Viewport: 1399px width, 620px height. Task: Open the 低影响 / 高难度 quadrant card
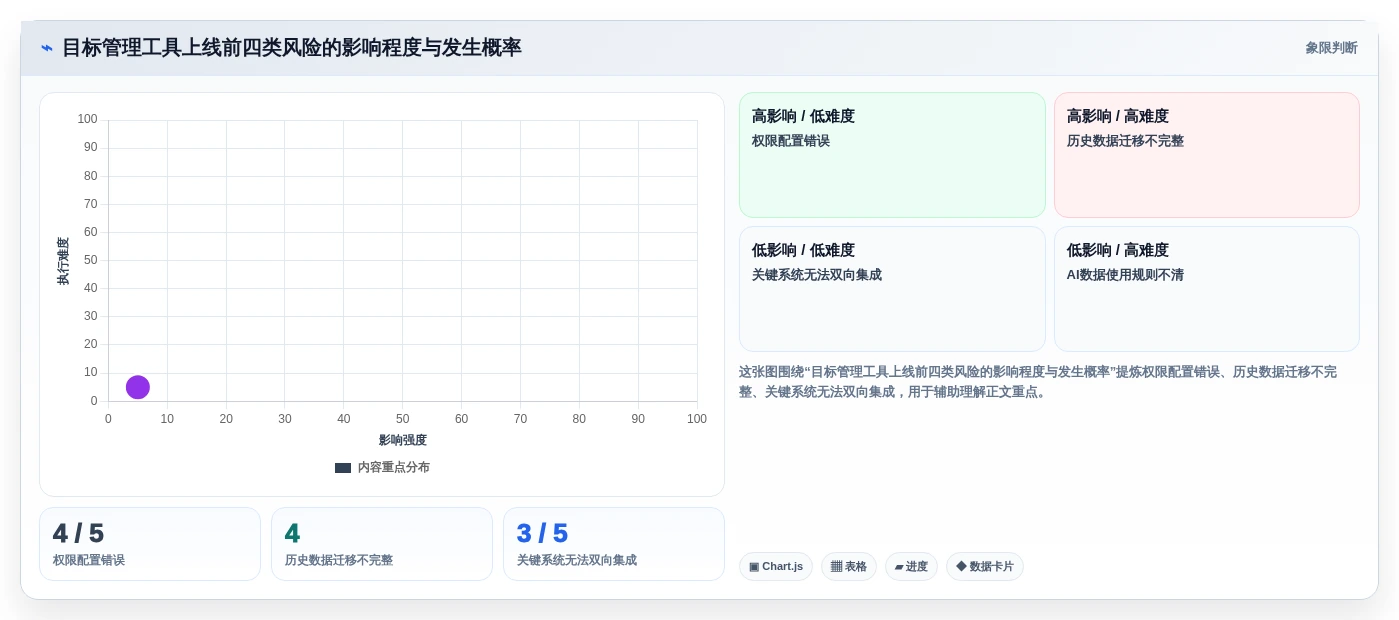click(x=1207, y=289)
